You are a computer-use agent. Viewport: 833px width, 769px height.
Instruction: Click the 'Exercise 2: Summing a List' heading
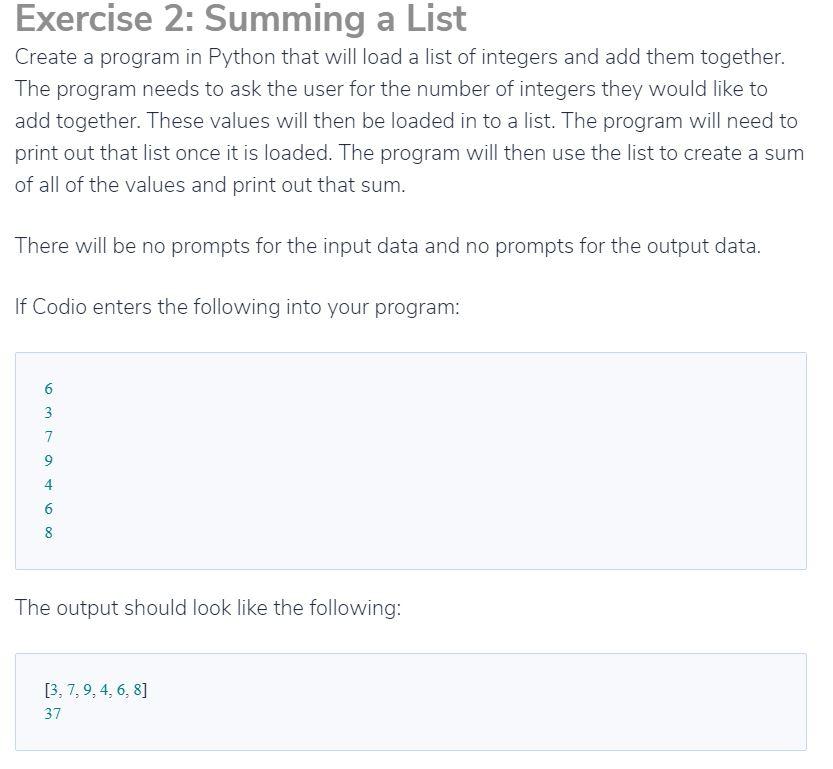(x=241, y=19)
